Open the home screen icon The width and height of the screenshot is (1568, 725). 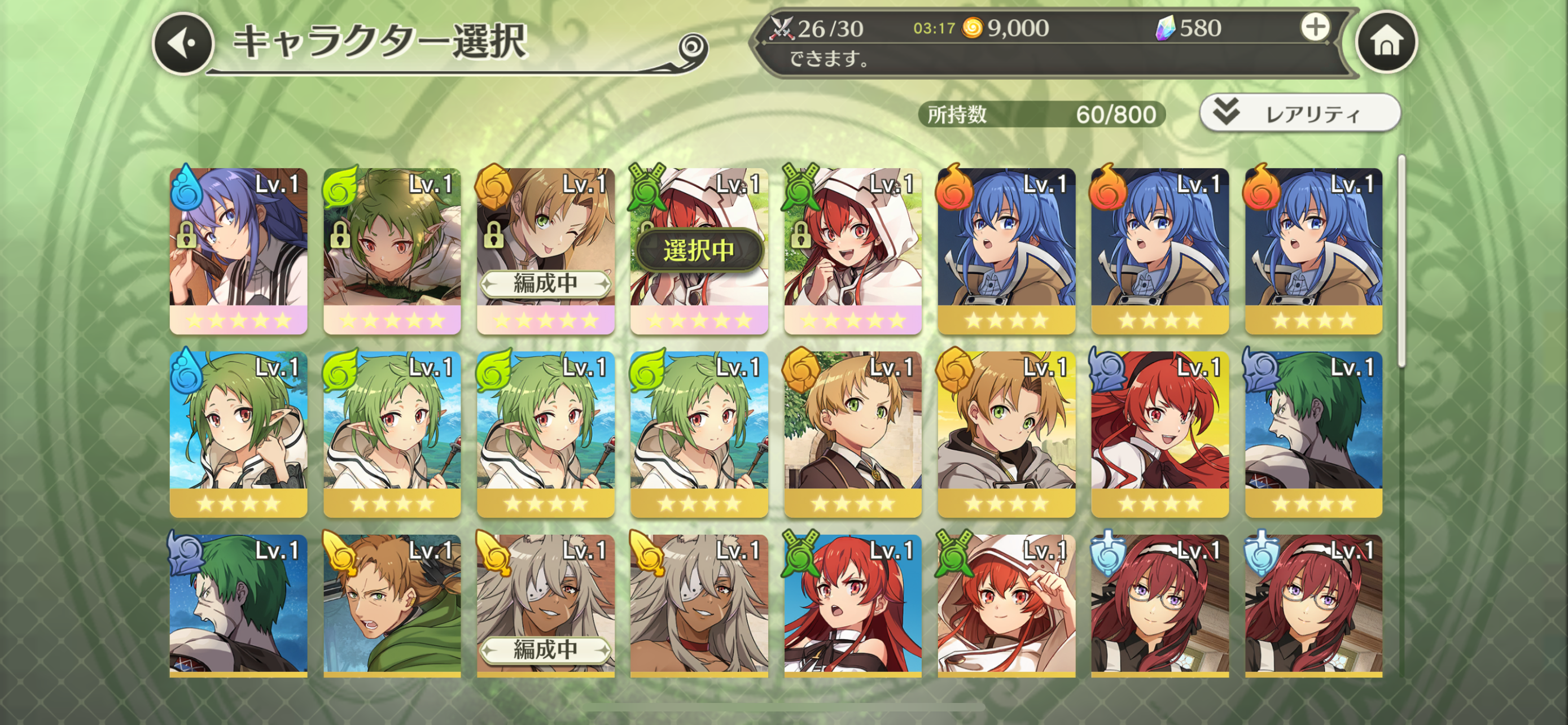[x=1387, y=41]
